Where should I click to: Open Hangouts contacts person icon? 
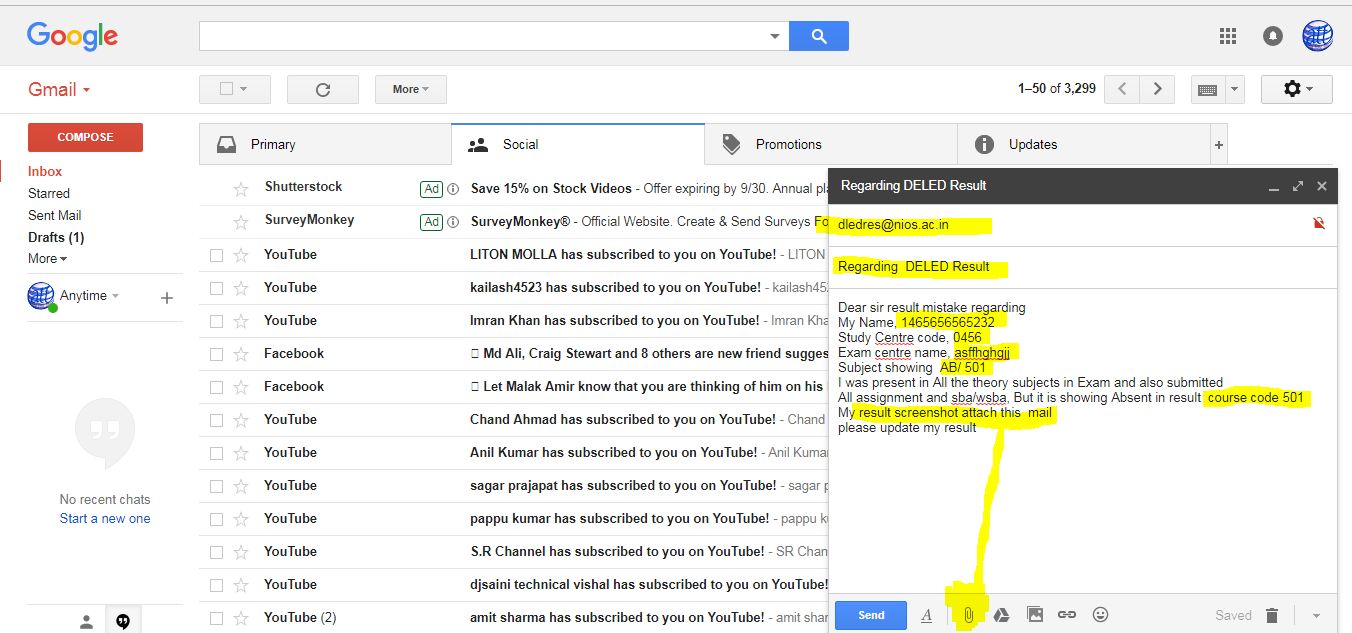(x=87, y=621)
